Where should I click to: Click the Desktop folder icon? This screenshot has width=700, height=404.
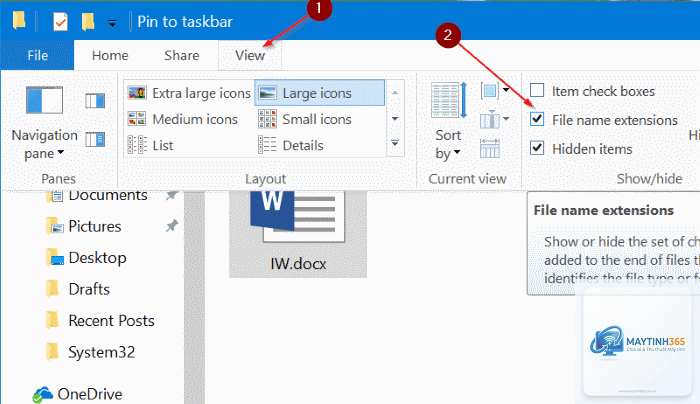click(x=55, y=258)
